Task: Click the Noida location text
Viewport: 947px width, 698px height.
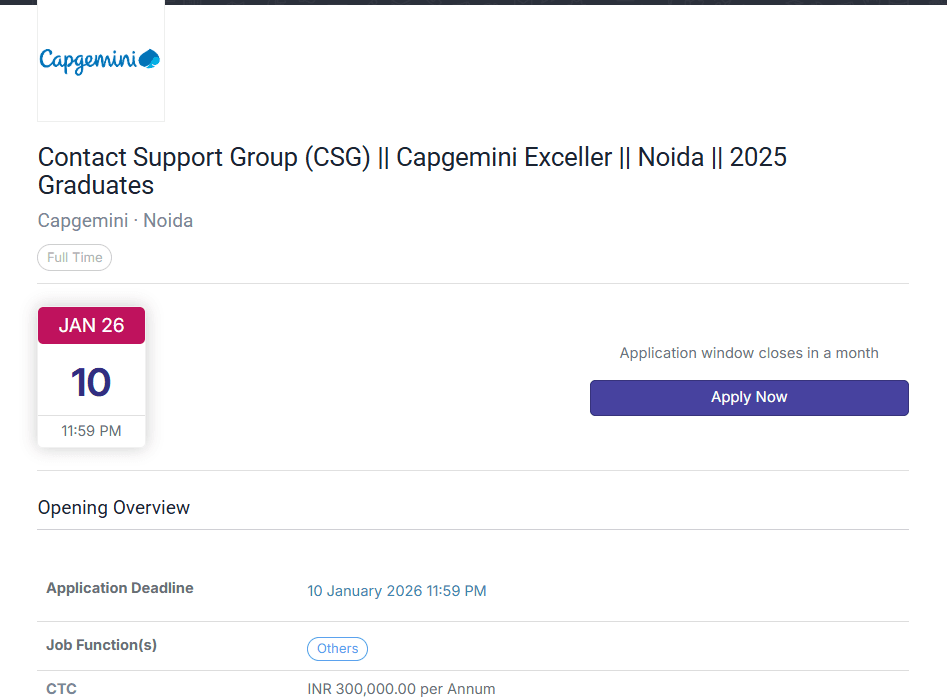Action: pos(167,220)
